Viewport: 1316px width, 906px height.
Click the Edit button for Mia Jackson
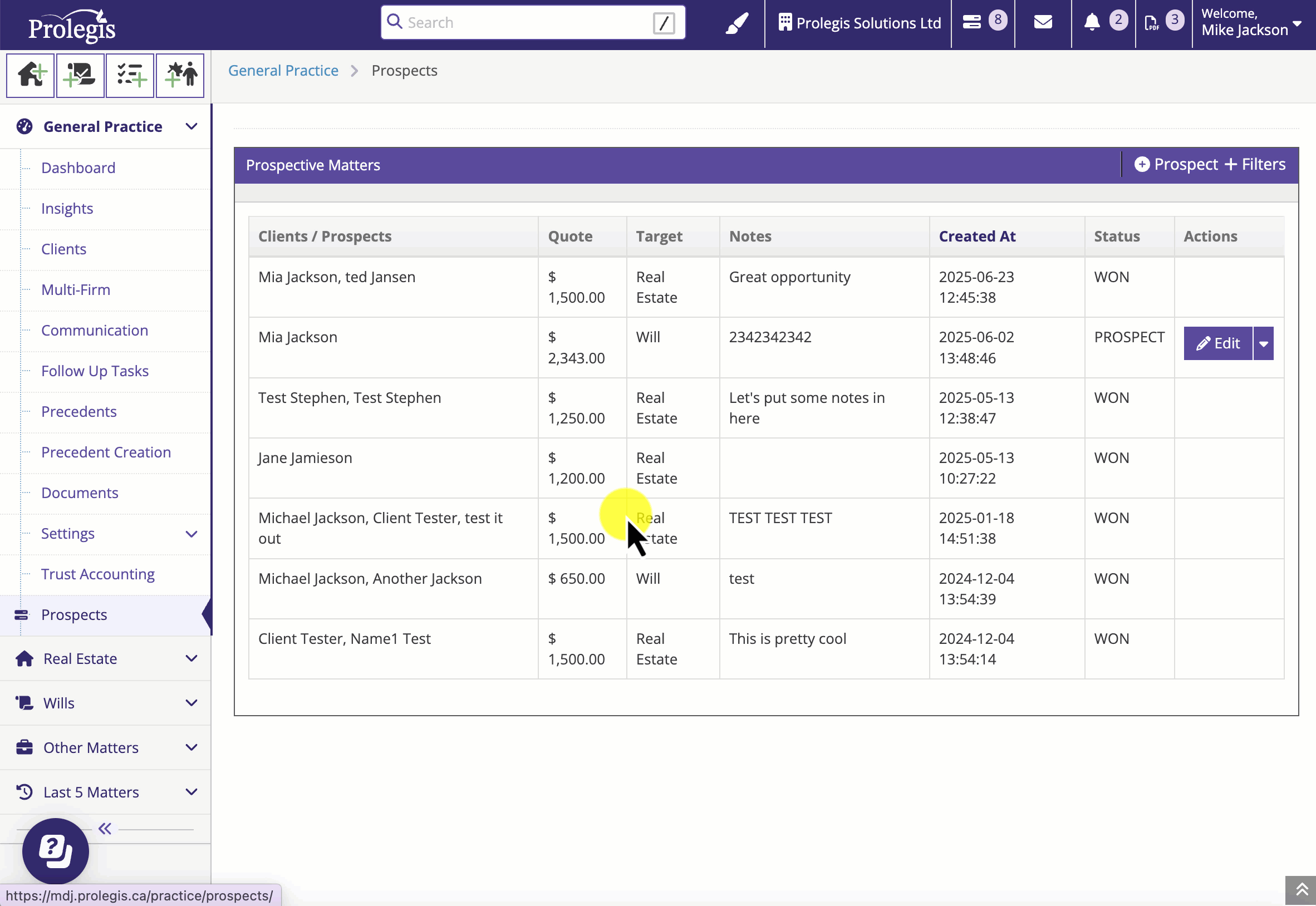coord(1218,343)
